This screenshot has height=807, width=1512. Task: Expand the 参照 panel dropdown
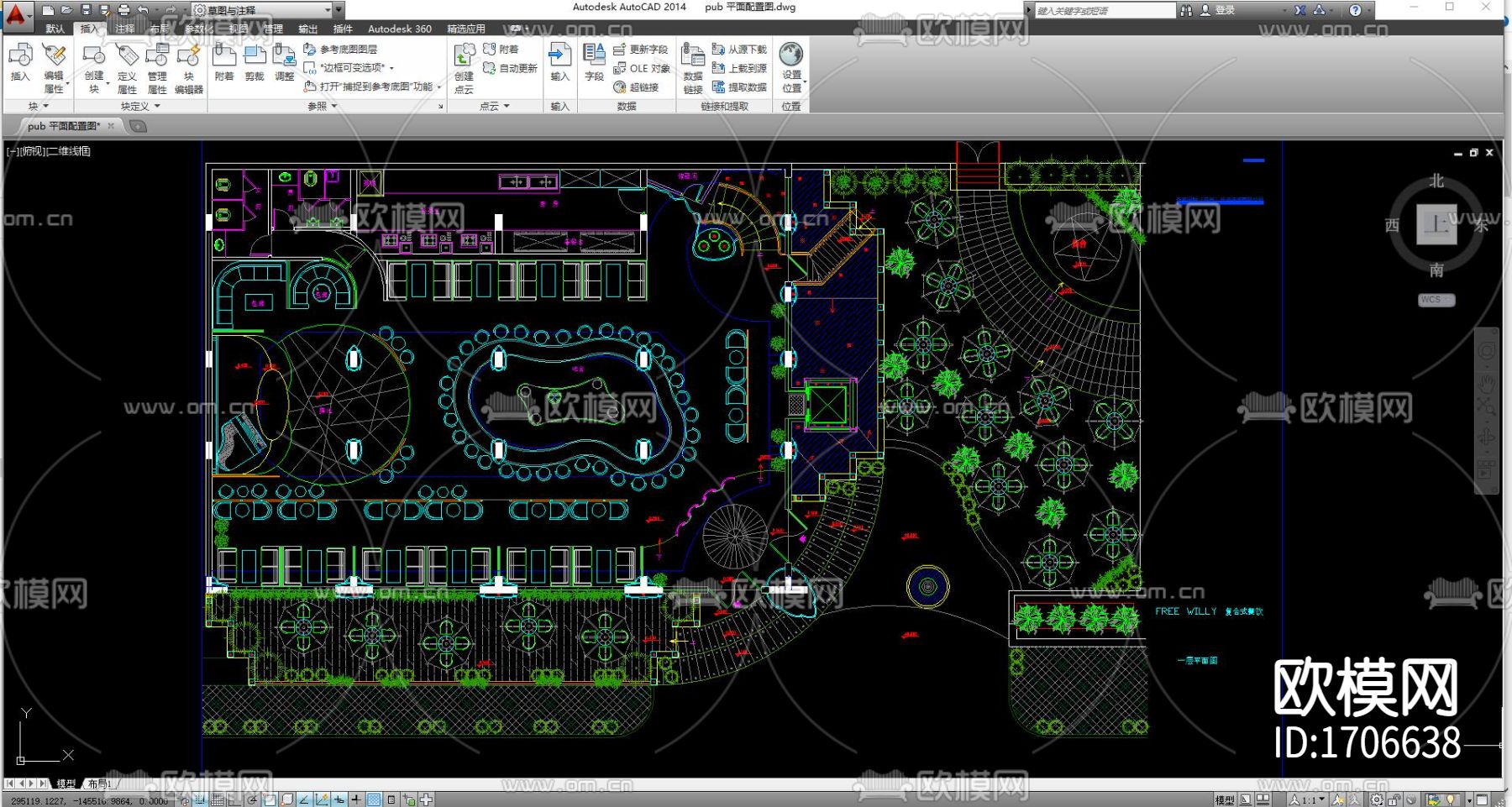322,107
